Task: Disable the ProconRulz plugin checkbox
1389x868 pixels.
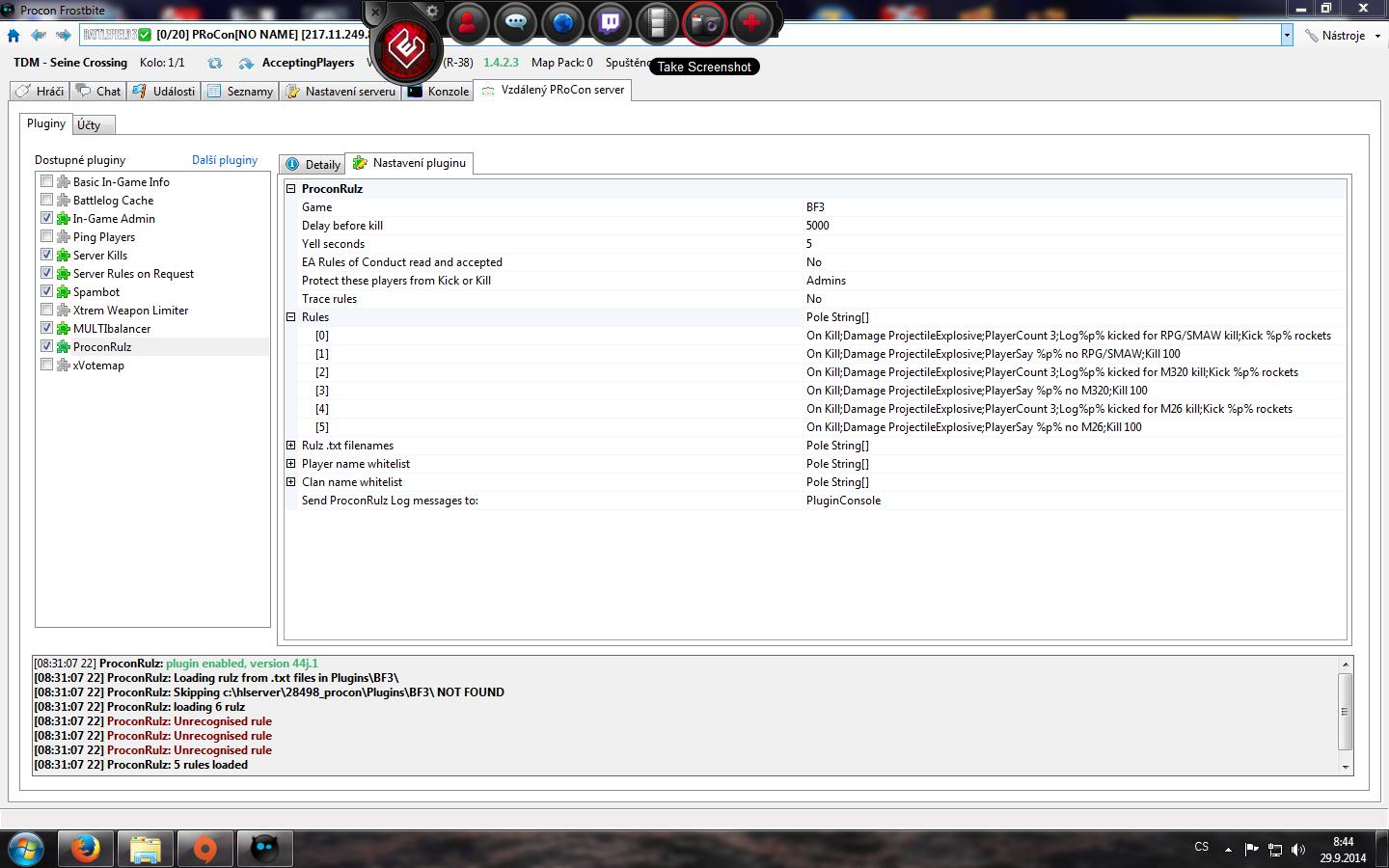Action: click(x=46, y=346)
